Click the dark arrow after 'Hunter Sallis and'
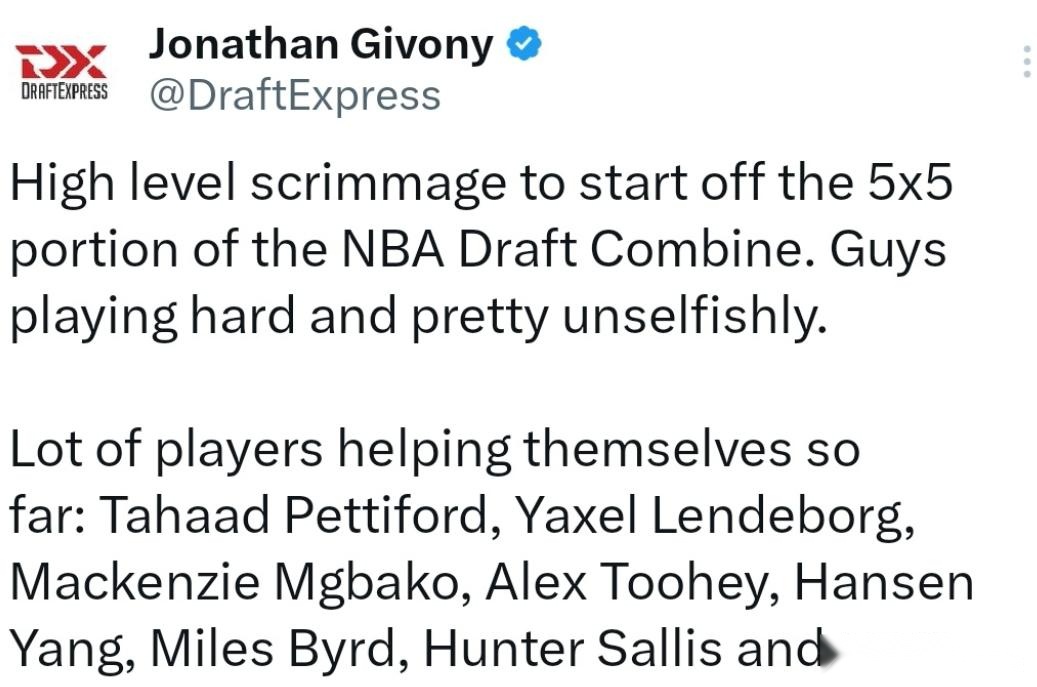Screen dimensions: 1037x687 point(829,651)
